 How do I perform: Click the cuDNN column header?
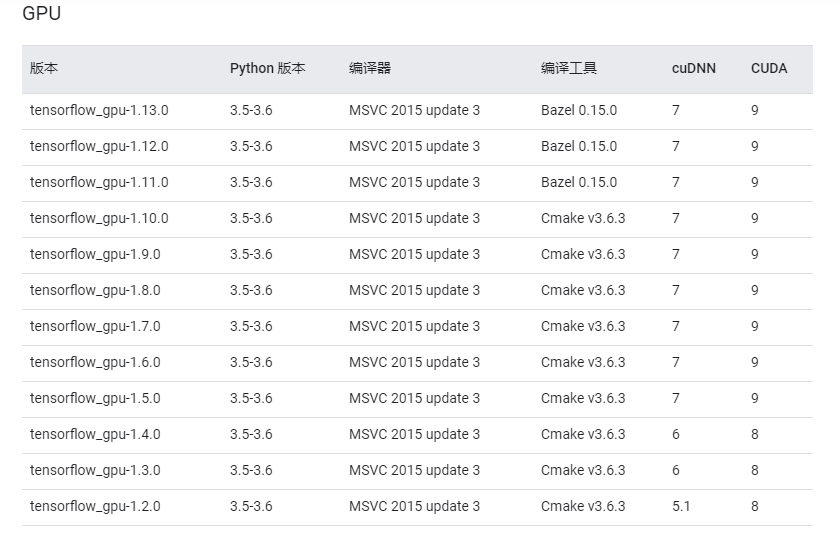coord(694,69)
